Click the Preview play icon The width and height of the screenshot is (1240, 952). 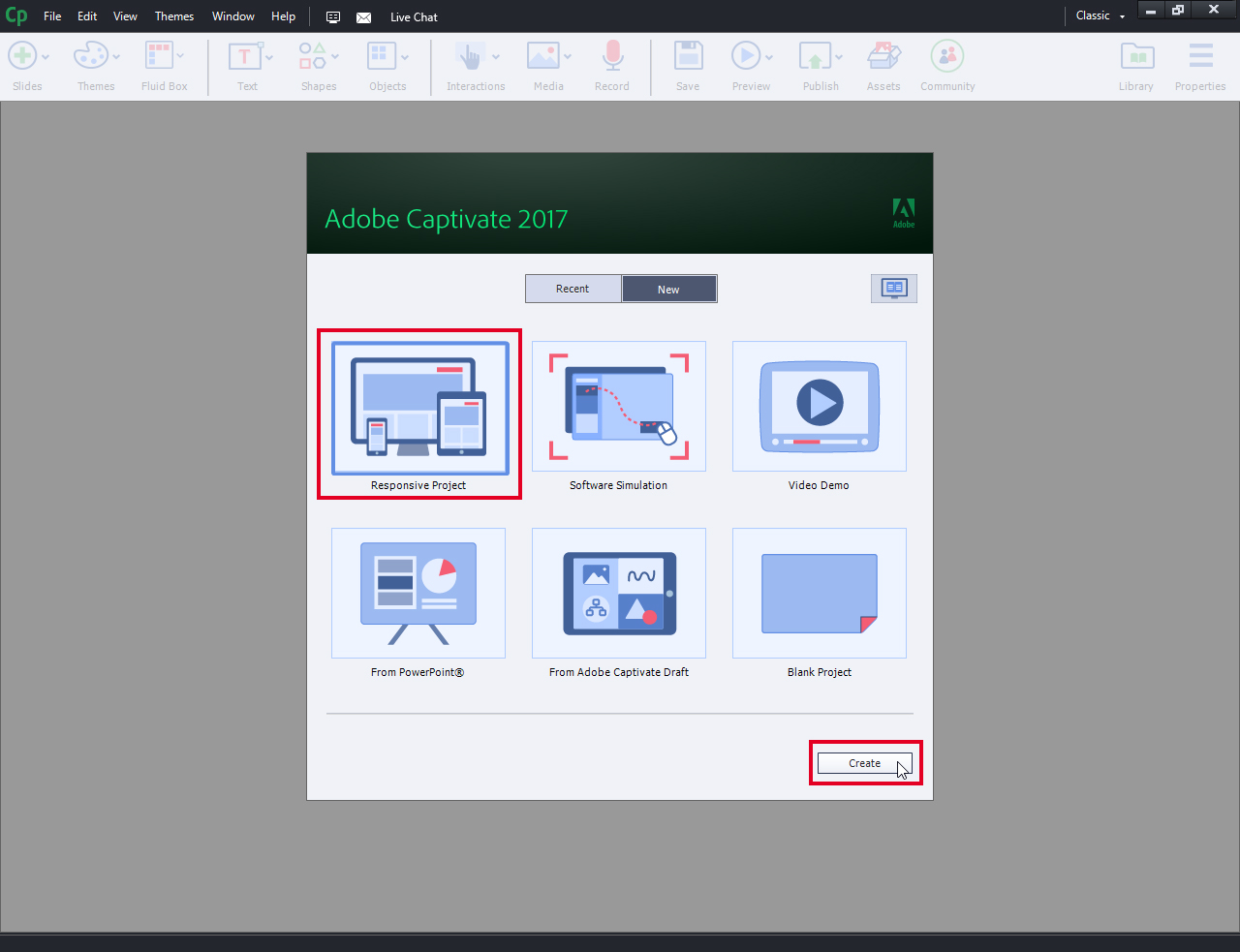pos(745,56)
